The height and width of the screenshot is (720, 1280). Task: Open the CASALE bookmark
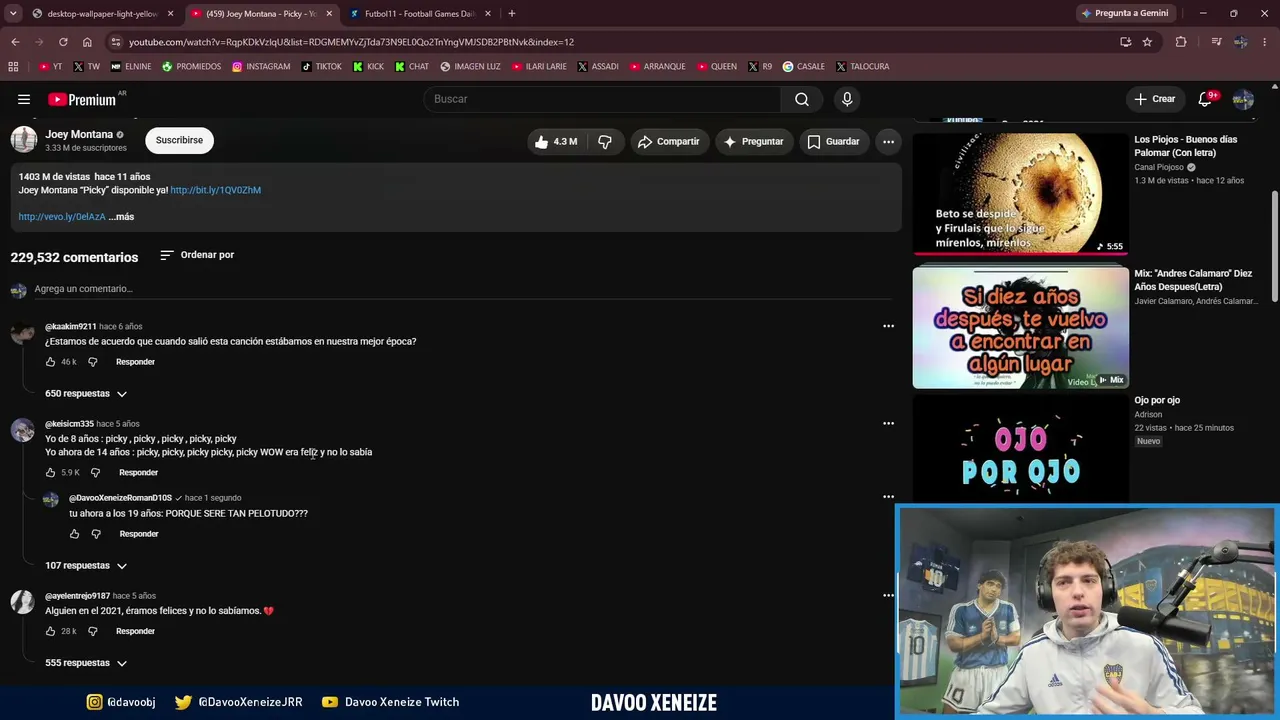click(804, 67)
